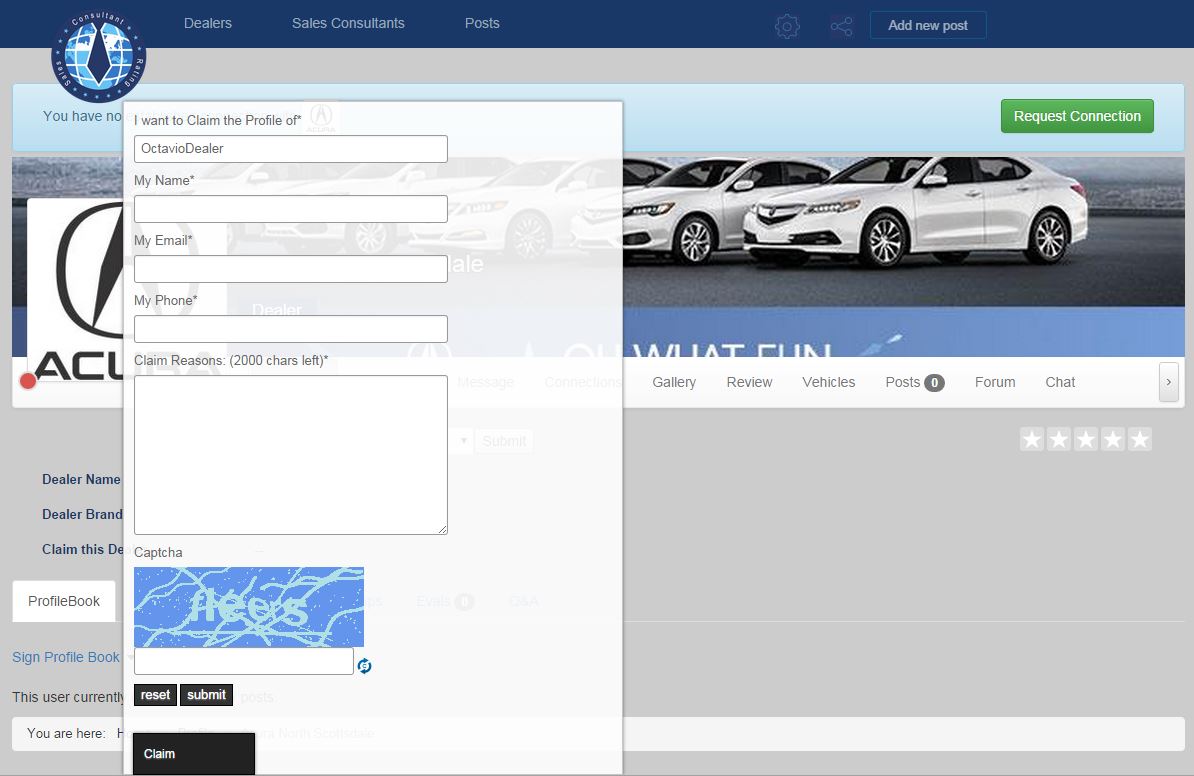Click the Claim Reasons text area
The height and width of the screenshot is (776, 1194).
point(291,455)
